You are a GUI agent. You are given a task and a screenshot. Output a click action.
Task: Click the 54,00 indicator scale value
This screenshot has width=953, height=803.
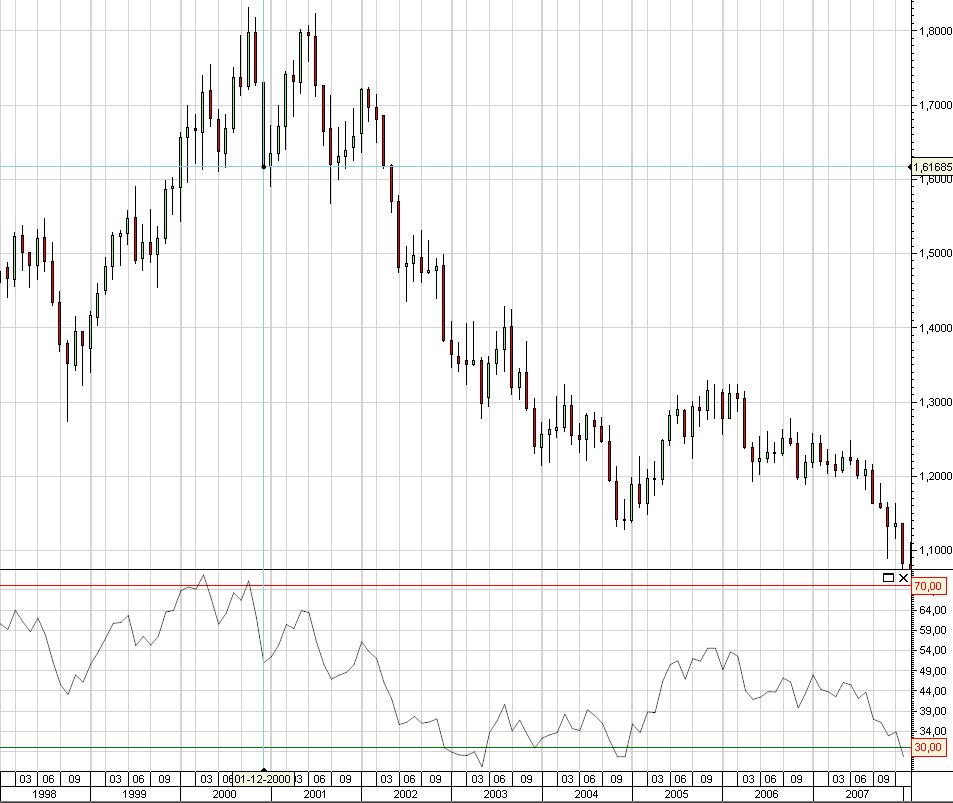[934, 650]
